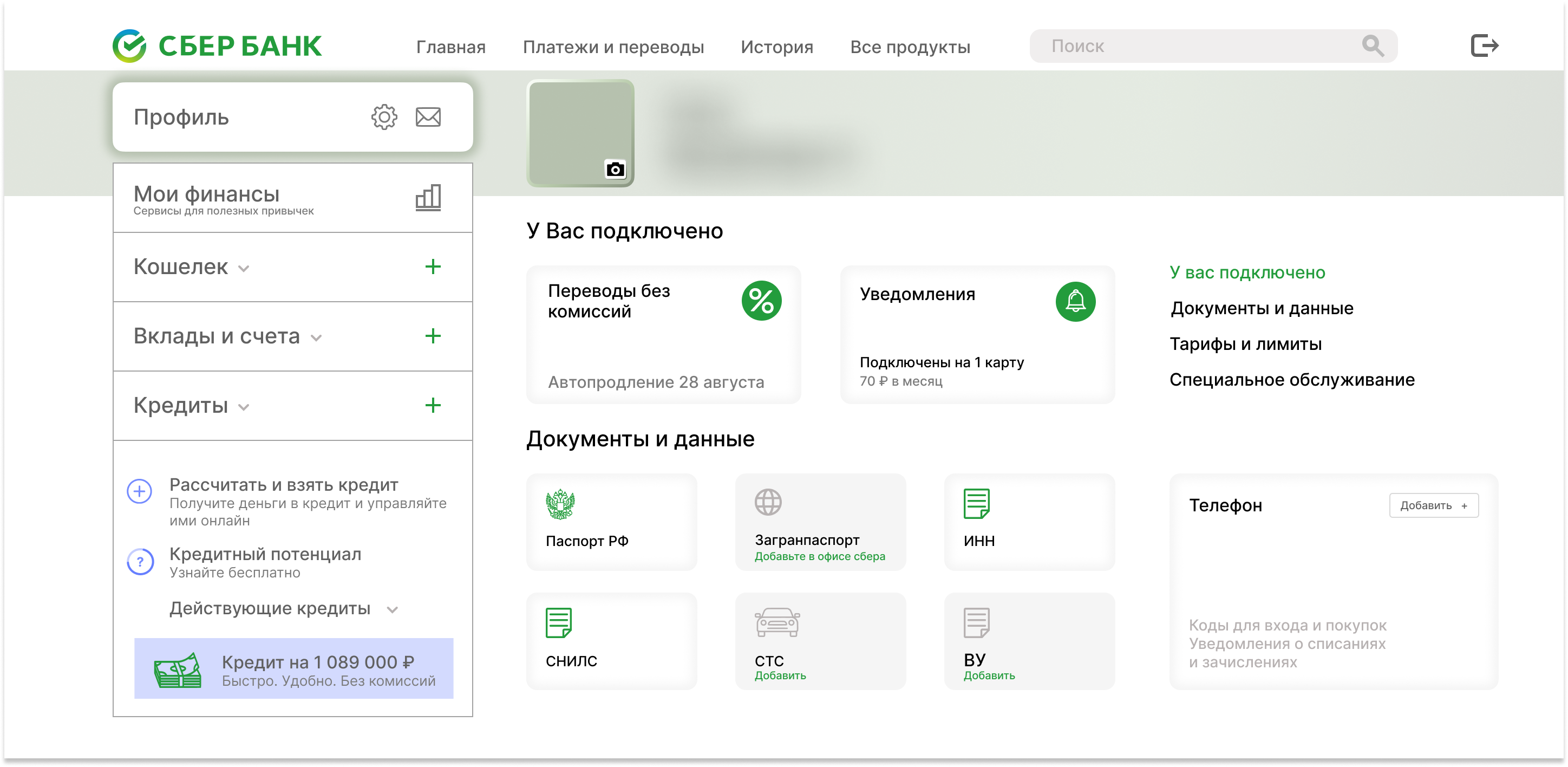Click the Sberbank logo

click(217, 45)
